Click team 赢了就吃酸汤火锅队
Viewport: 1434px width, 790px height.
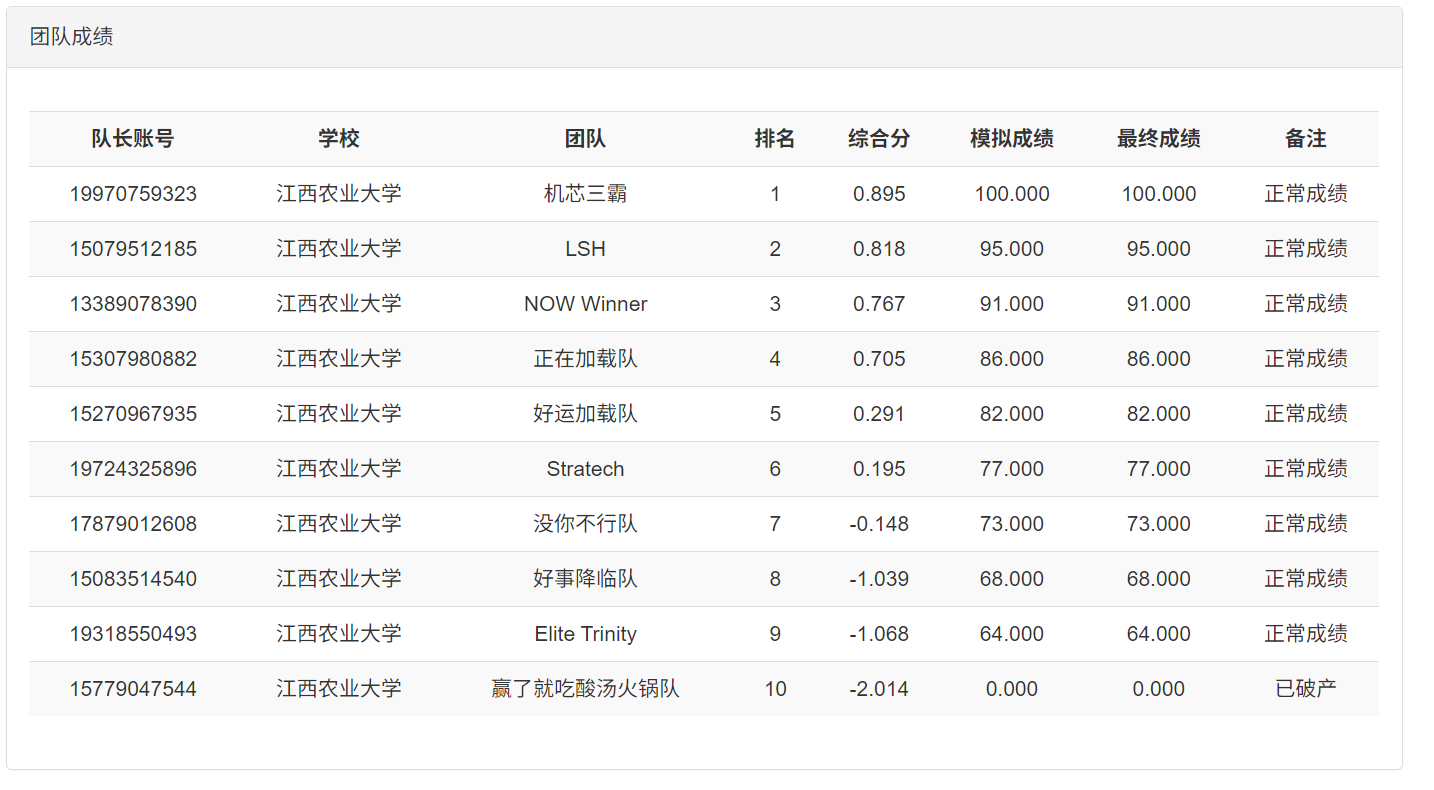point(585,689)
